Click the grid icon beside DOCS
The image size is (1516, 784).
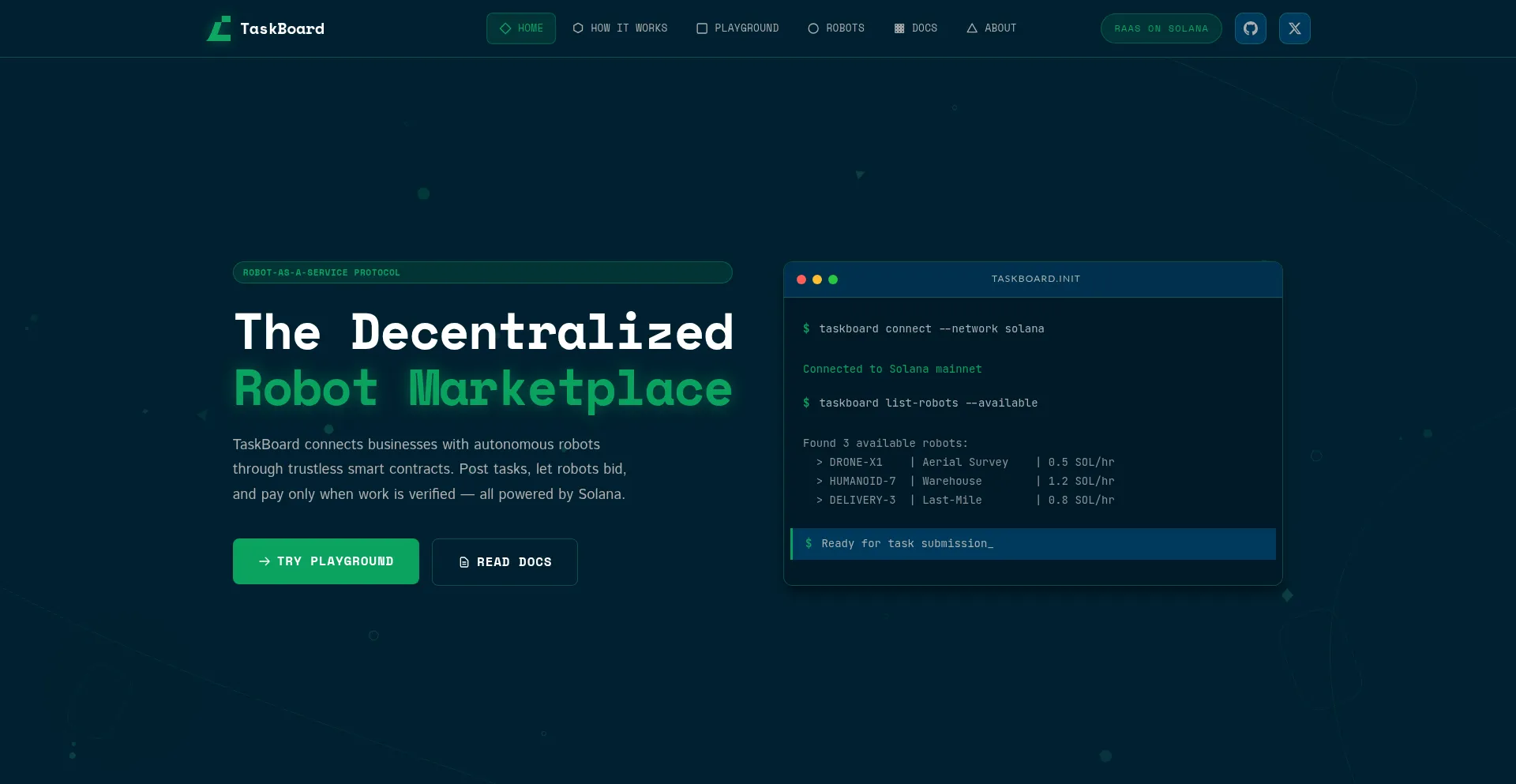coord(898,28)
